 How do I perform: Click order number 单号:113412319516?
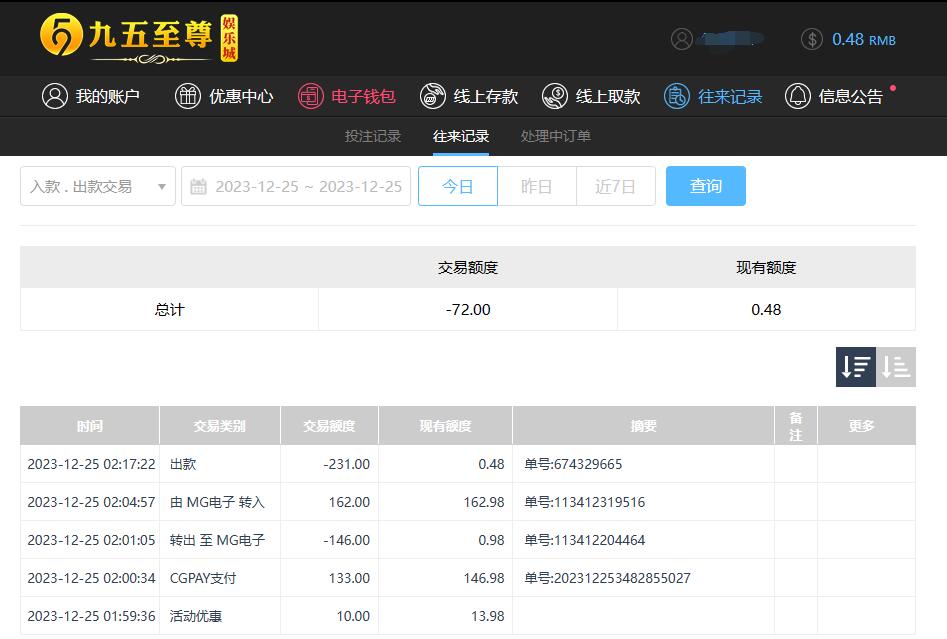[585, 502]
